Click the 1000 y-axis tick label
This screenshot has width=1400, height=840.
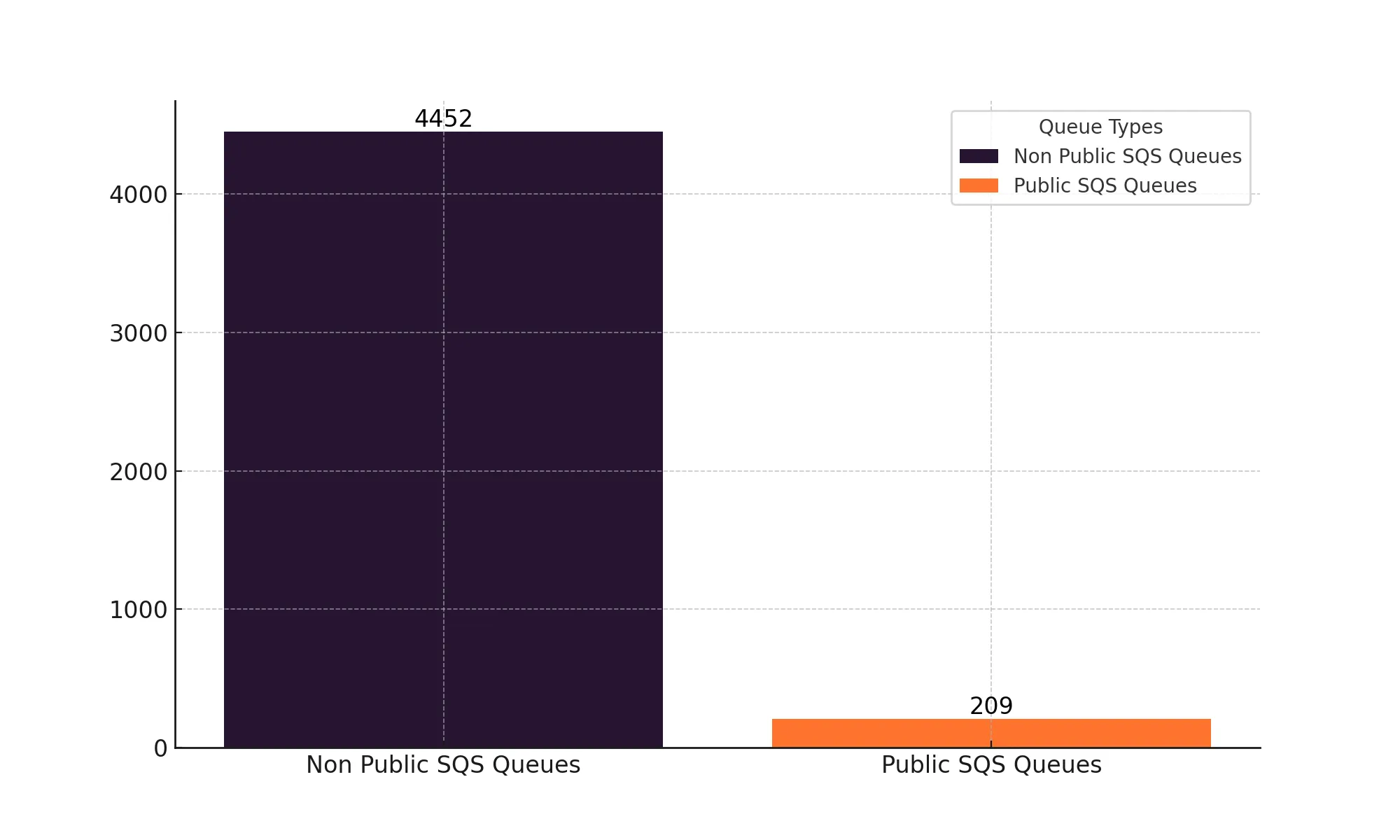[139, 610]
